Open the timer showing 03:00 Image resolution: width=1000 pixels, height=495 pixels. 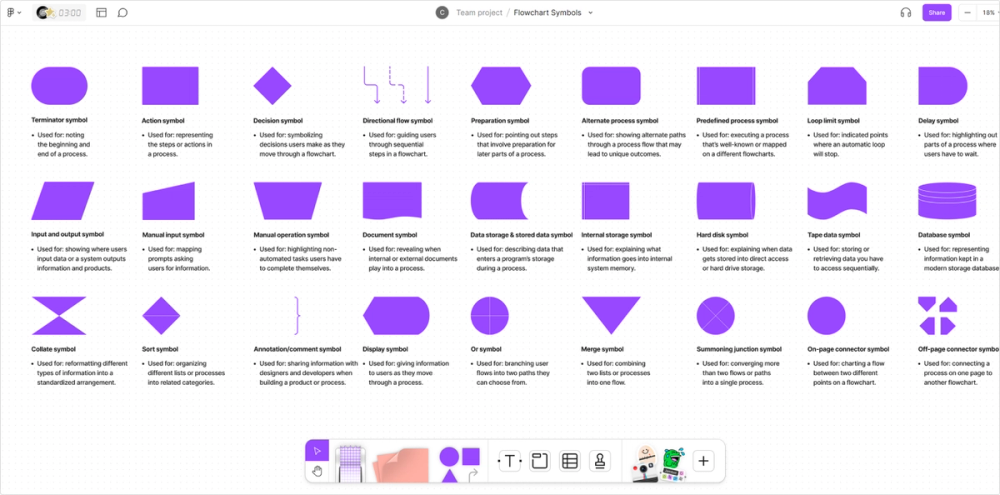tap(59, 12)
